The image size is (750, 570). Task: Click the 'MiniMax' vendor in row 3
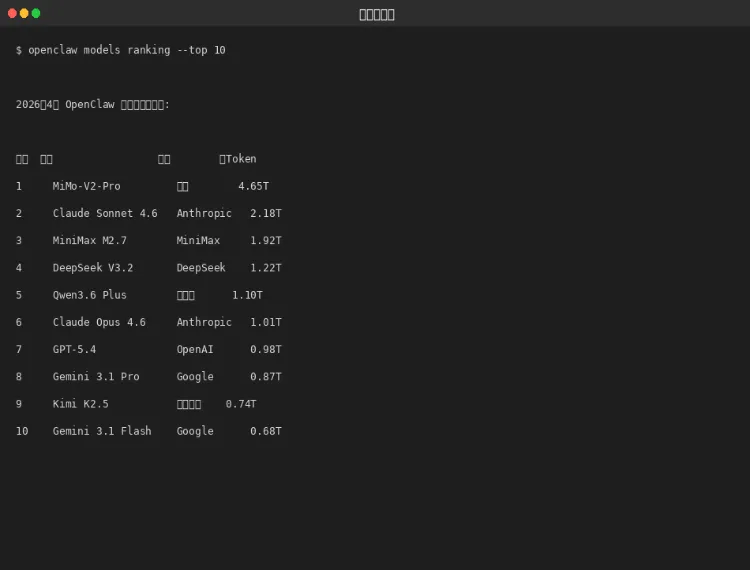198,241
